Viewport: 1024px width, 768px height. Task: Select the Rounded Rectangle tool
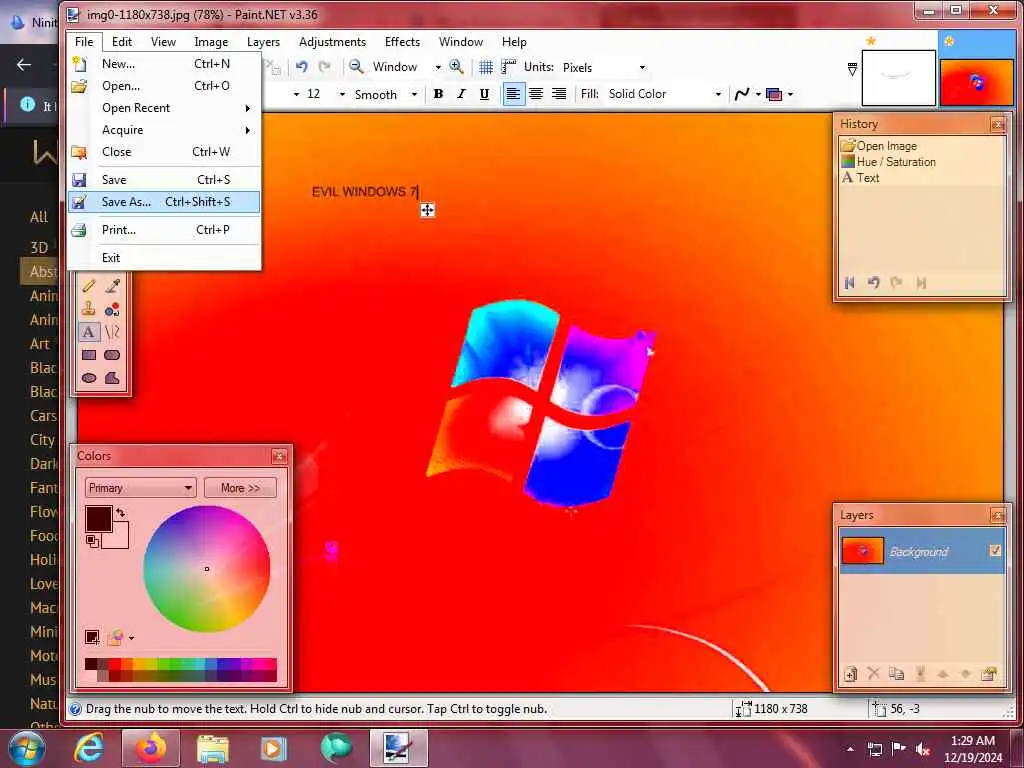[x=112, y=355]
